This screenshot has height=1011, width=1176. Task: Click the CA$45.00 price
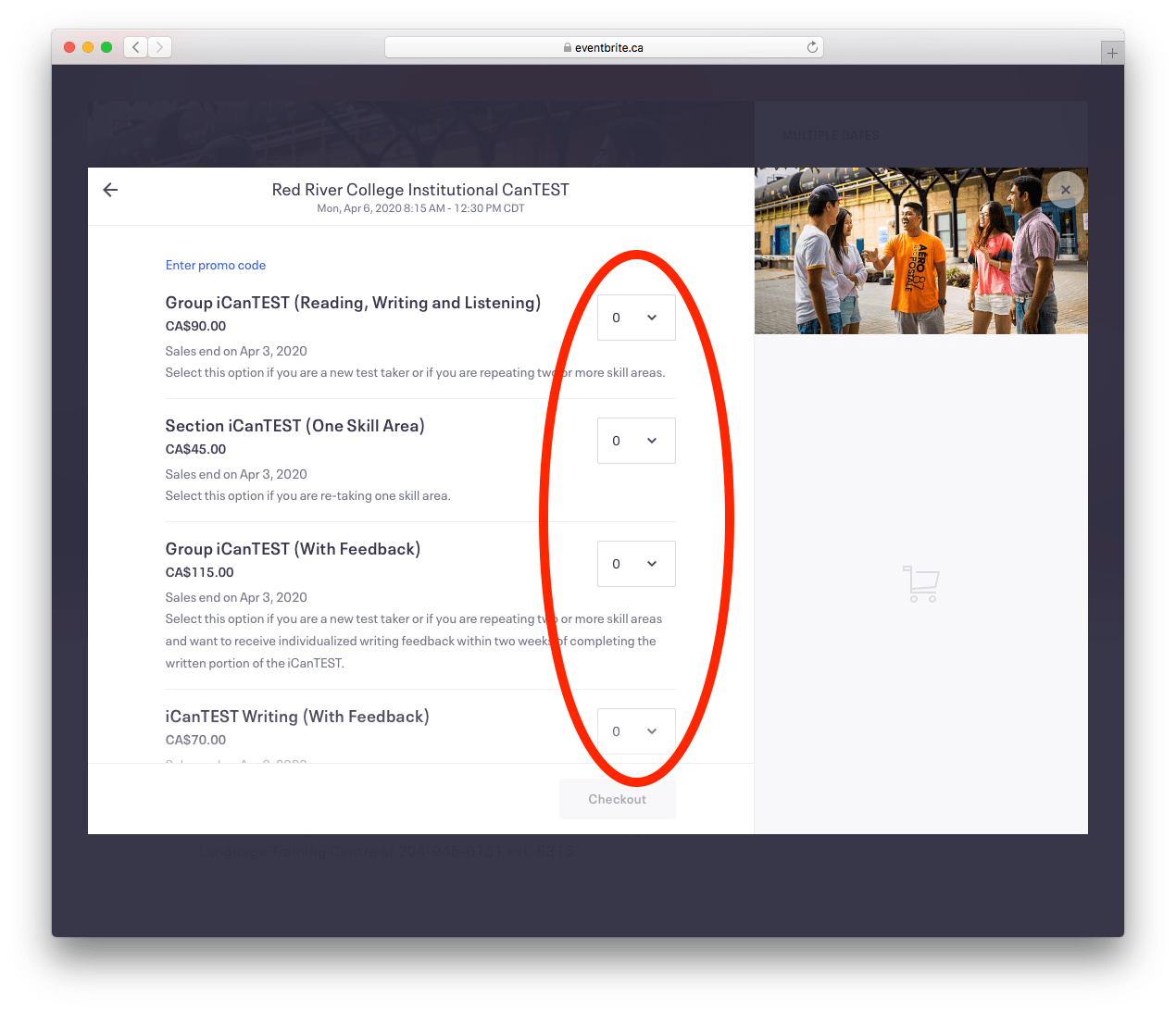195,449
